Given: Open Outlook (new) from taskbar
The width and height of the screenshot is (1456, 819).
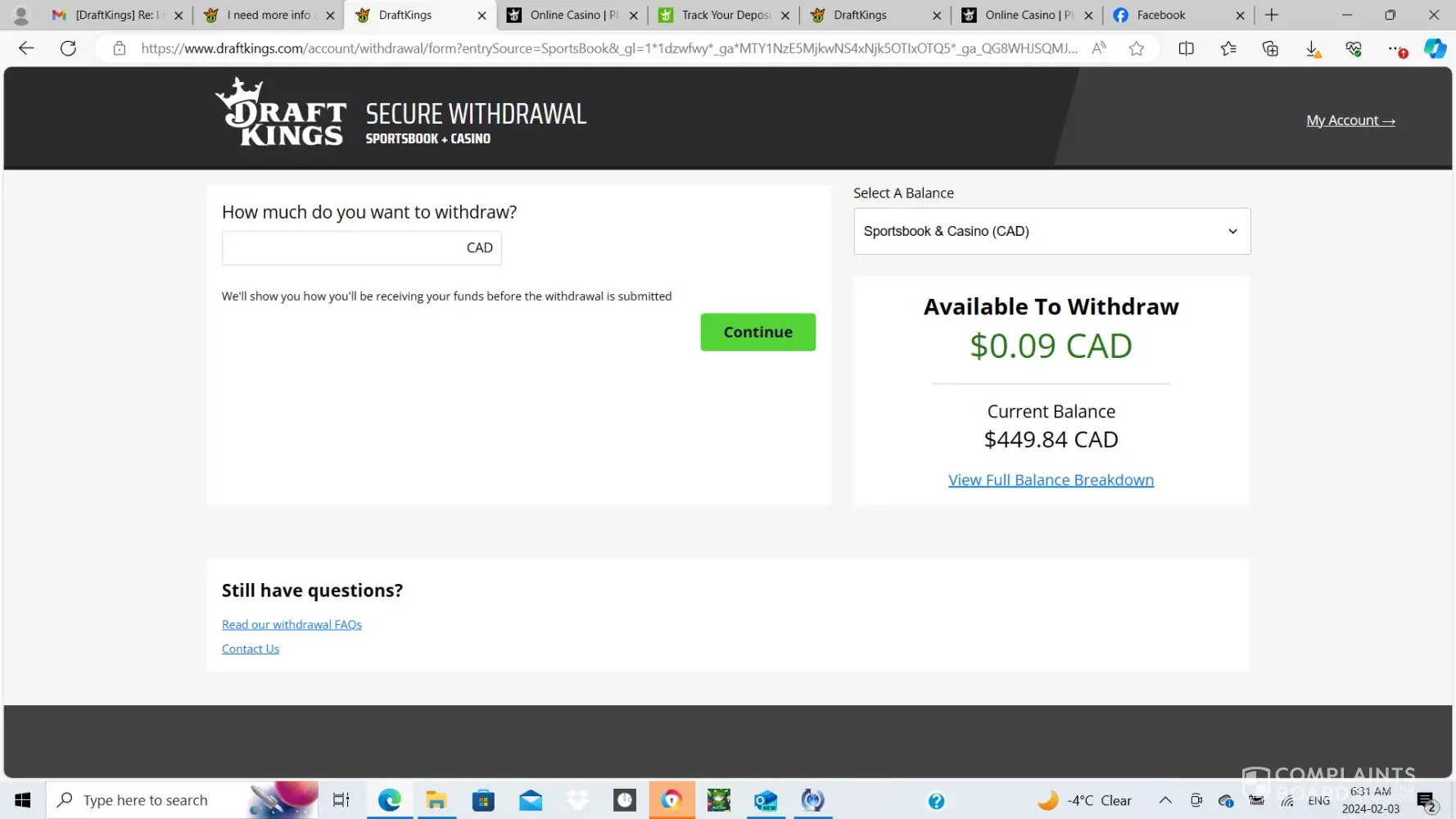Looking at the screenshot, I should (766, 800).
